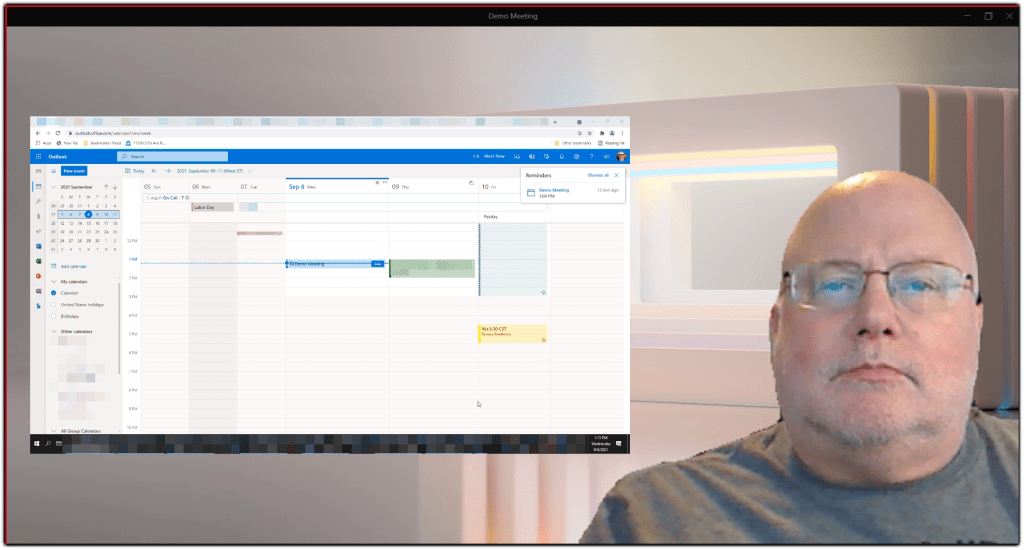Click the browser reload icon
Viewport: 1024px width, 550px height.
(58, 133)
